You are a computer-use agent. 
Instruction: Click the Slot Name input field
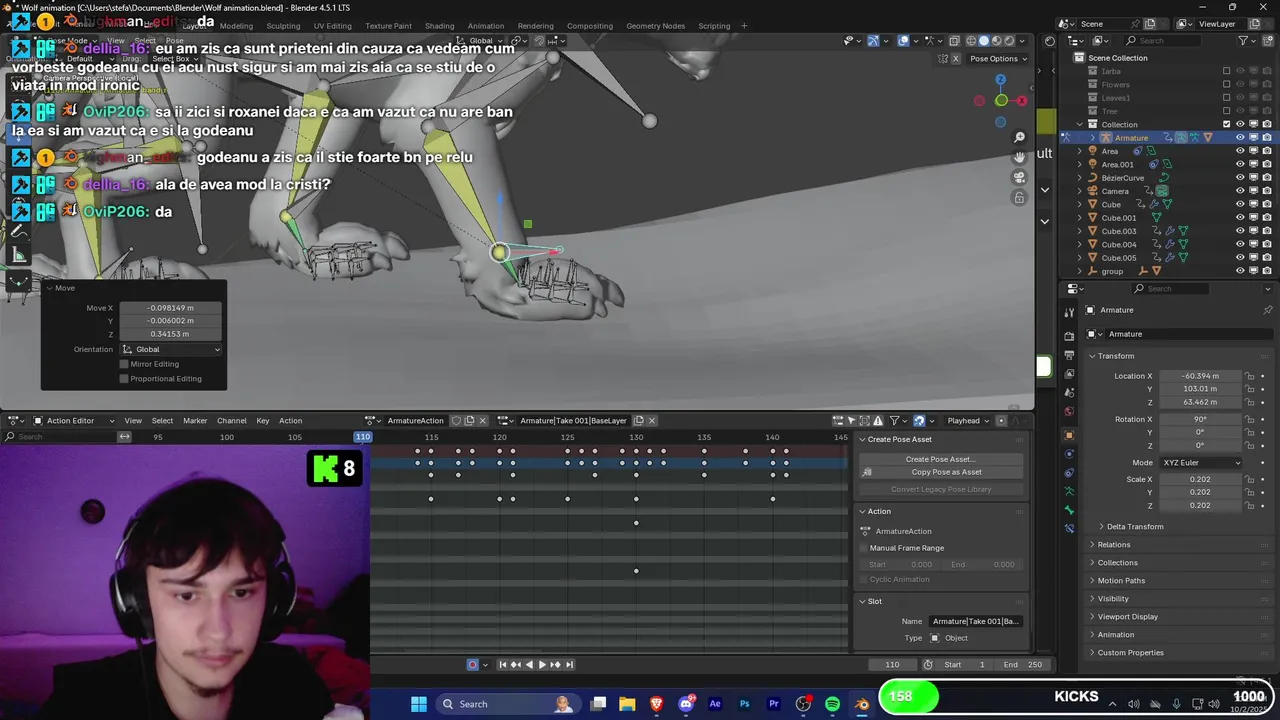(x=975, y=621)
